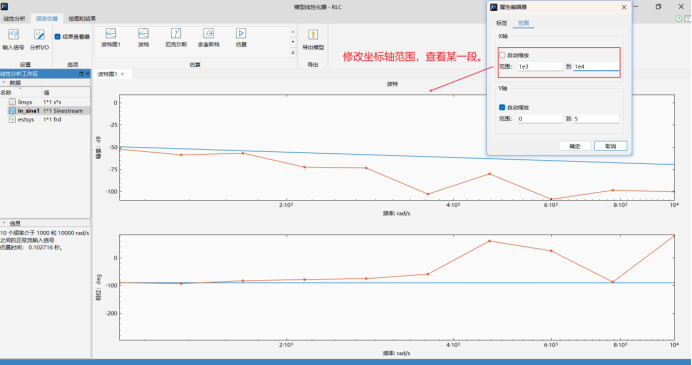Click the linsys variable icon

click(x=12, y=102)
